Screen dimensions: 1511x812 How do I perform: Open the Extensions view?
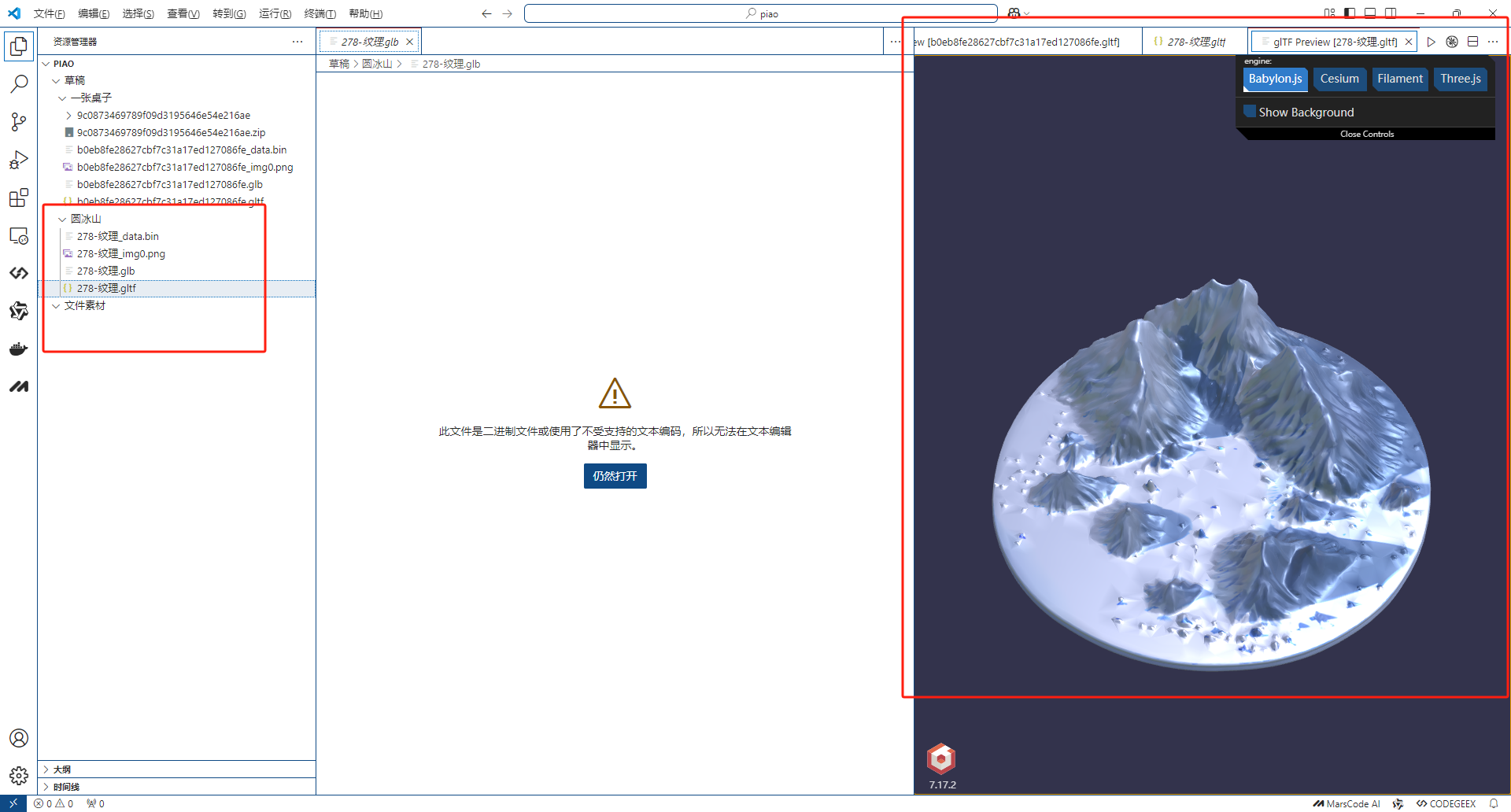(19, 197)
